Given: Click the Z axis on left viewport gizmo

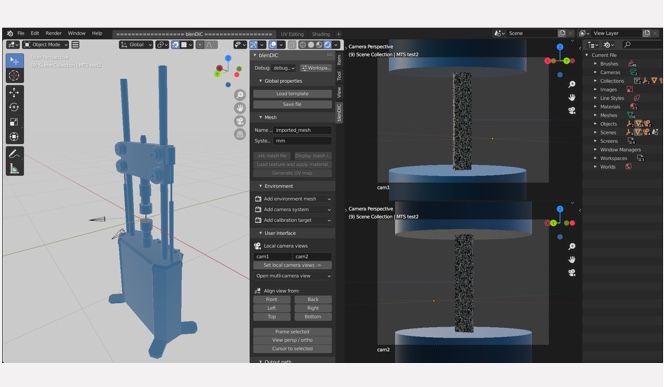Looking at the screenshot, I should [x=228, y=58].
